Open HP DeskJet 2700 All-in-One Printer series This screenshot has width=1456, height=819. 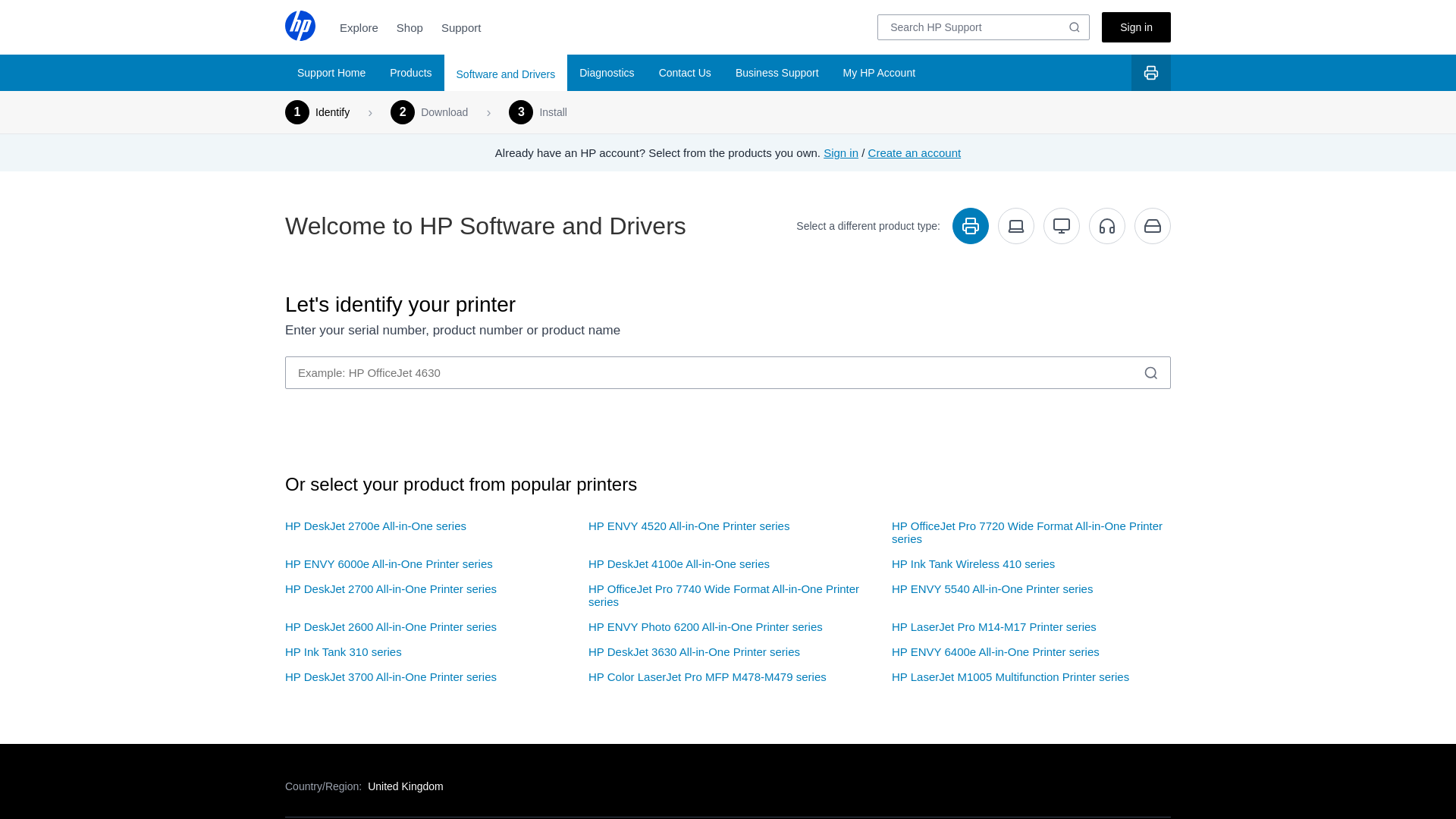pos(391,589)
